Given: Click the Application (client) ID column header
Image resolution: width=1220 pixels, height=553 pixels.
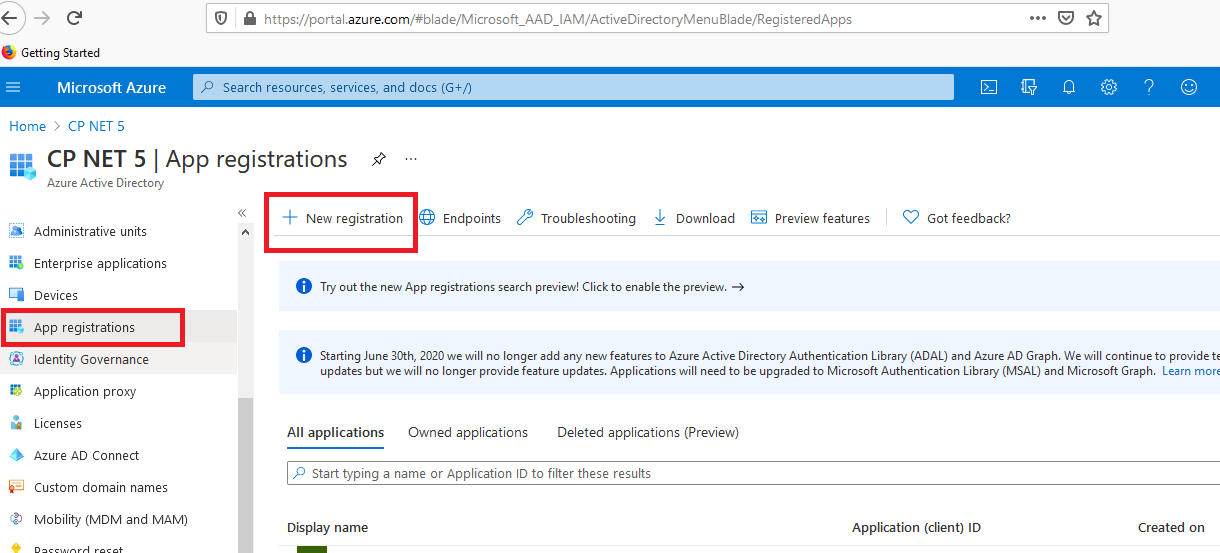Looking at the screenshot, I should pyautogui.click(x=916, y=527).
